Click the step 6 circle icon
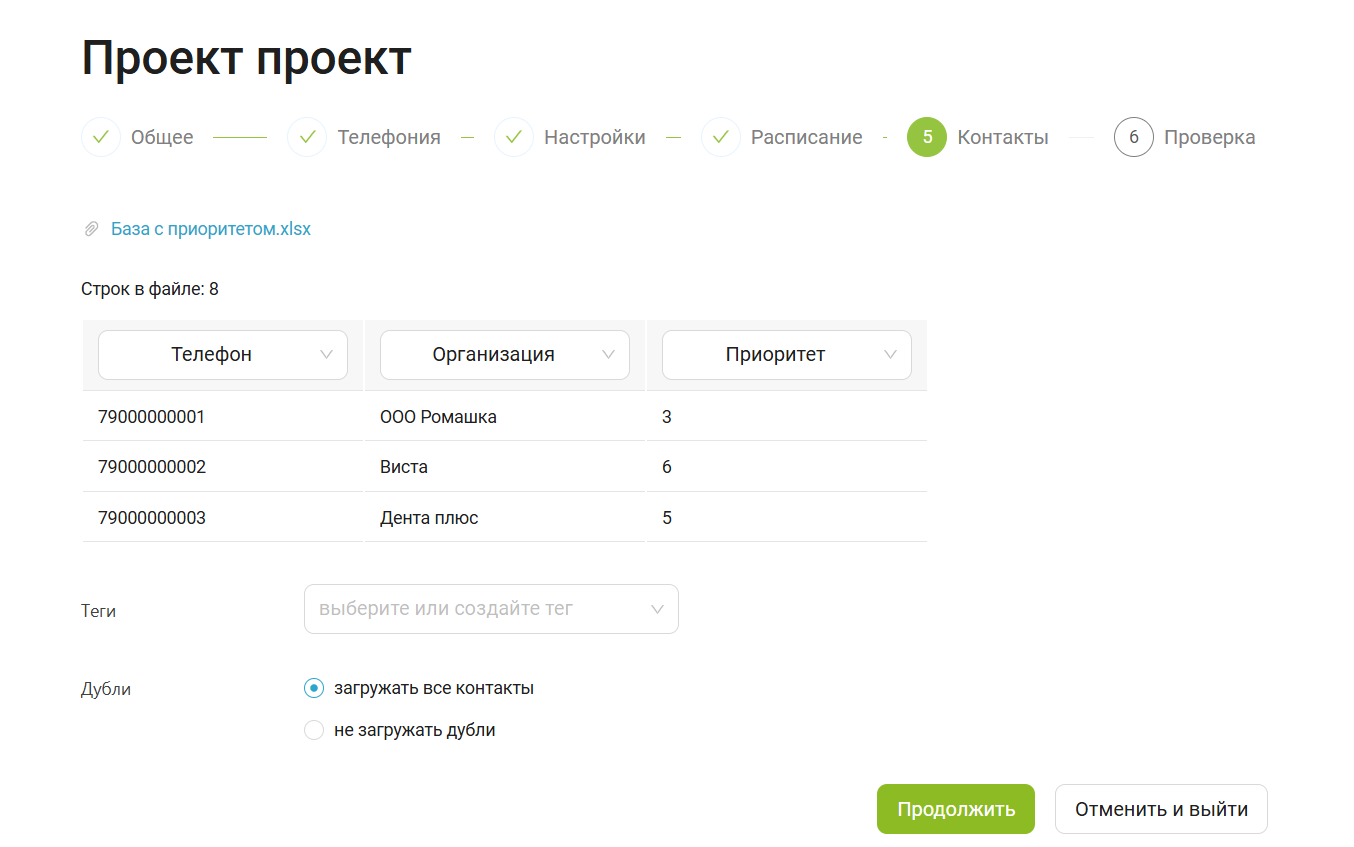Image resolution: width=1354 pixels, height=847 pixels. [1134, 137]
